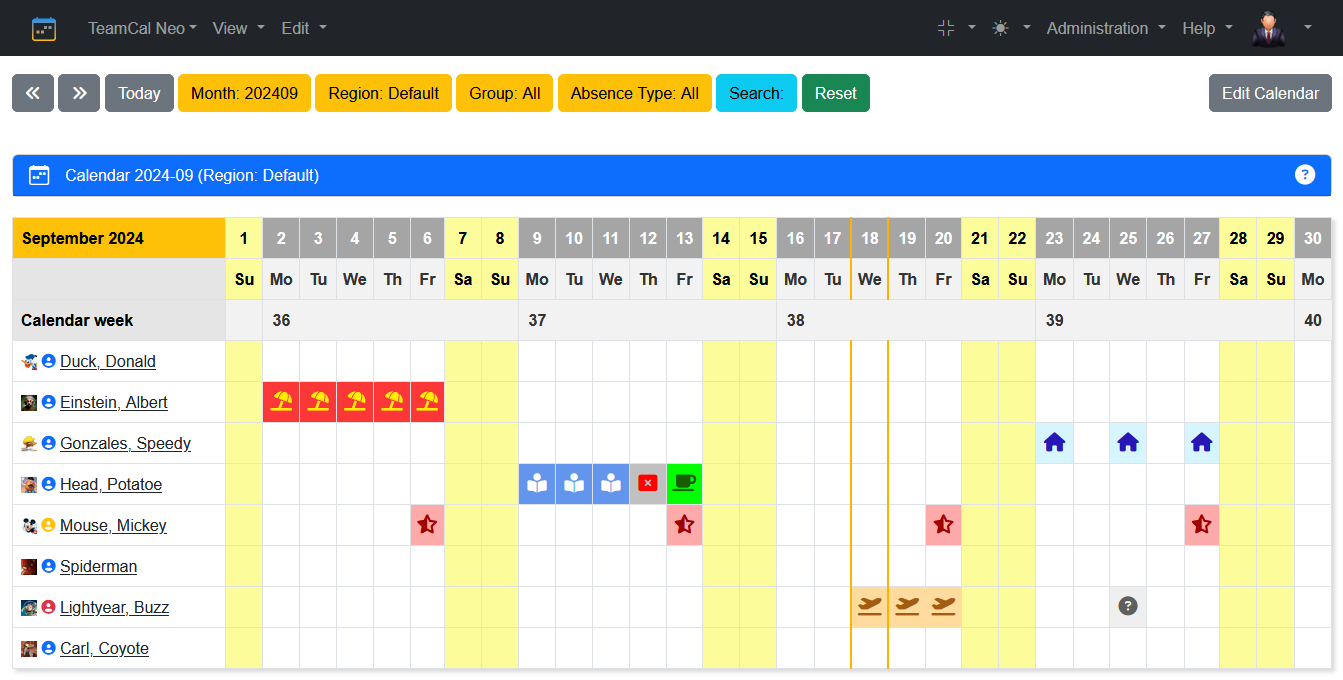Click Head's red X icon on September 12
The width and height of the screenshot is (1343, 680).
(x=648, y=484)
